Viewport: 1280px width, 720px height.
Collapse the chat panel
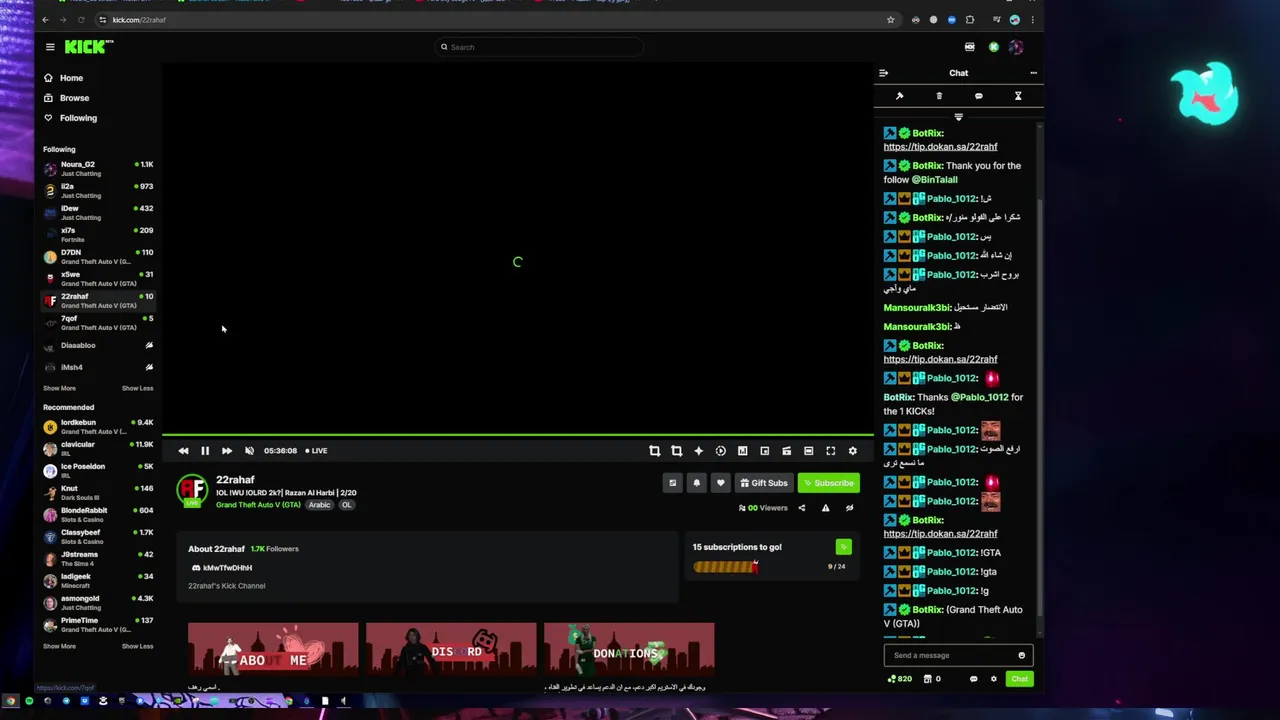click(x=883, y=73)
